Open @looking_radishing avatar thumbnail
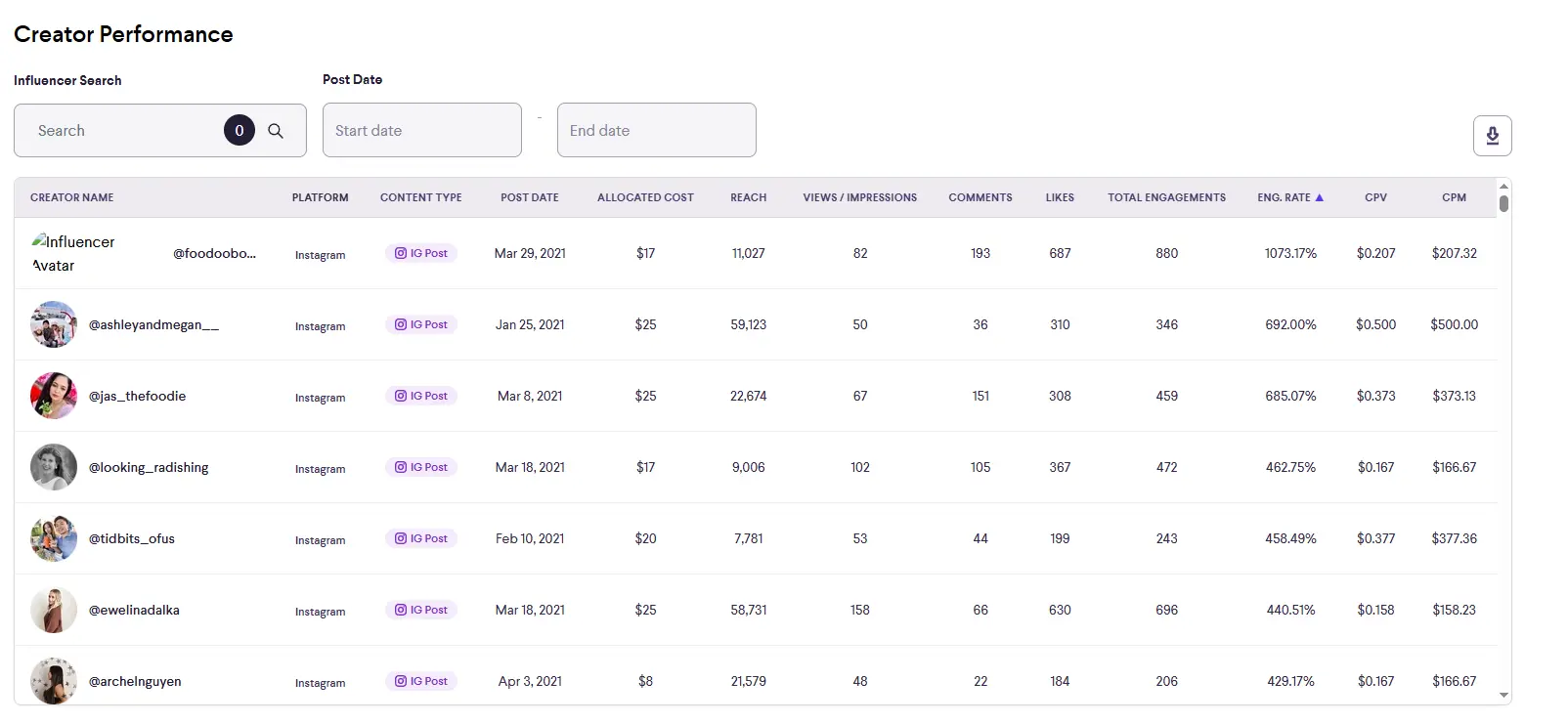The height and width of the screenshot is (723, 1568). (x=54, y=467)
